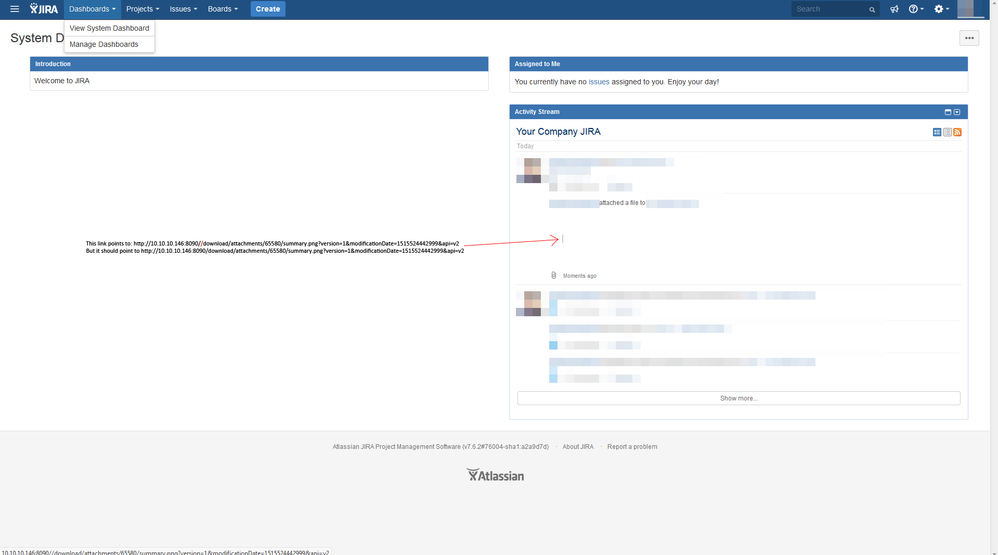Click the second activity user avatar
Image resolution: width=998 pixels, height=555 pixels.
click(529, 304)
